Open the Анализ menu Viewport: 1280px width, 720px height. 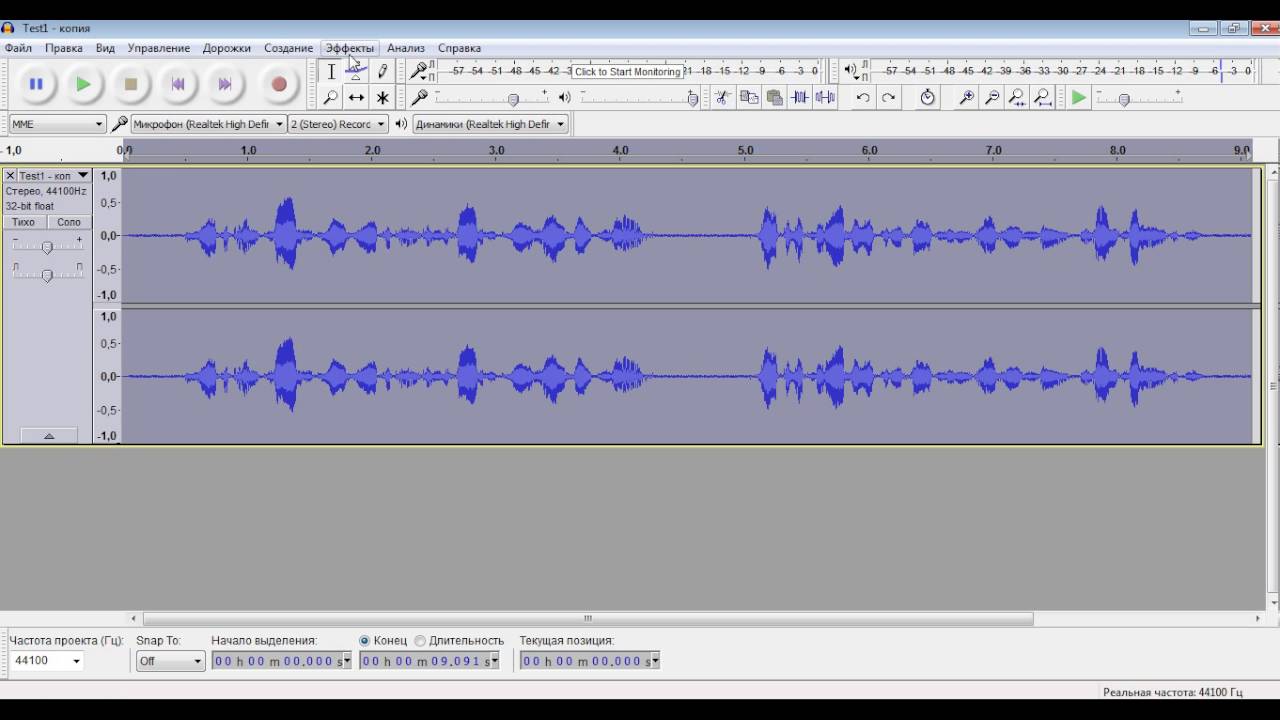pyautogui.click(x=406, y=48)
